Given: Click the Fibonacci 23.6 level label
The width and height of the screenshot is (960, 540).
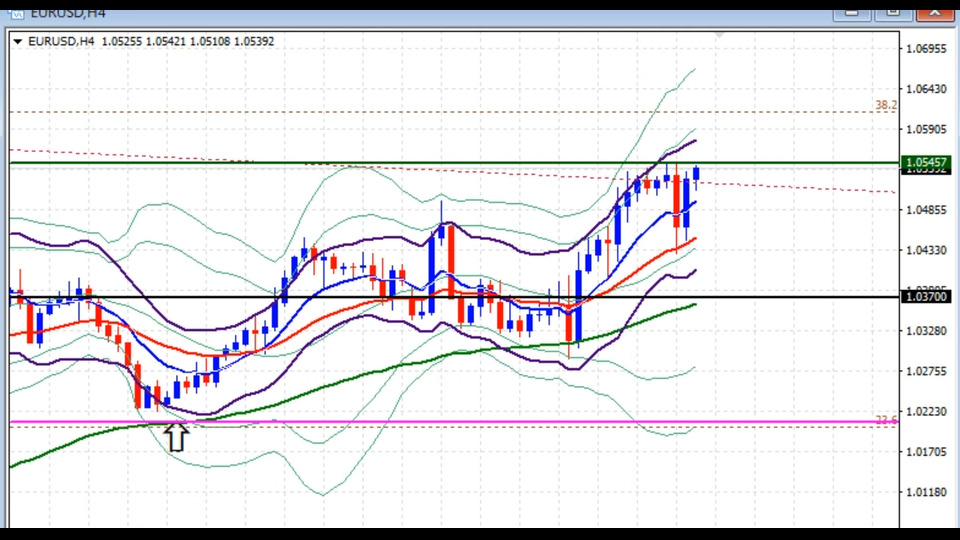Looking at the screenshot, I should point(886,420).
